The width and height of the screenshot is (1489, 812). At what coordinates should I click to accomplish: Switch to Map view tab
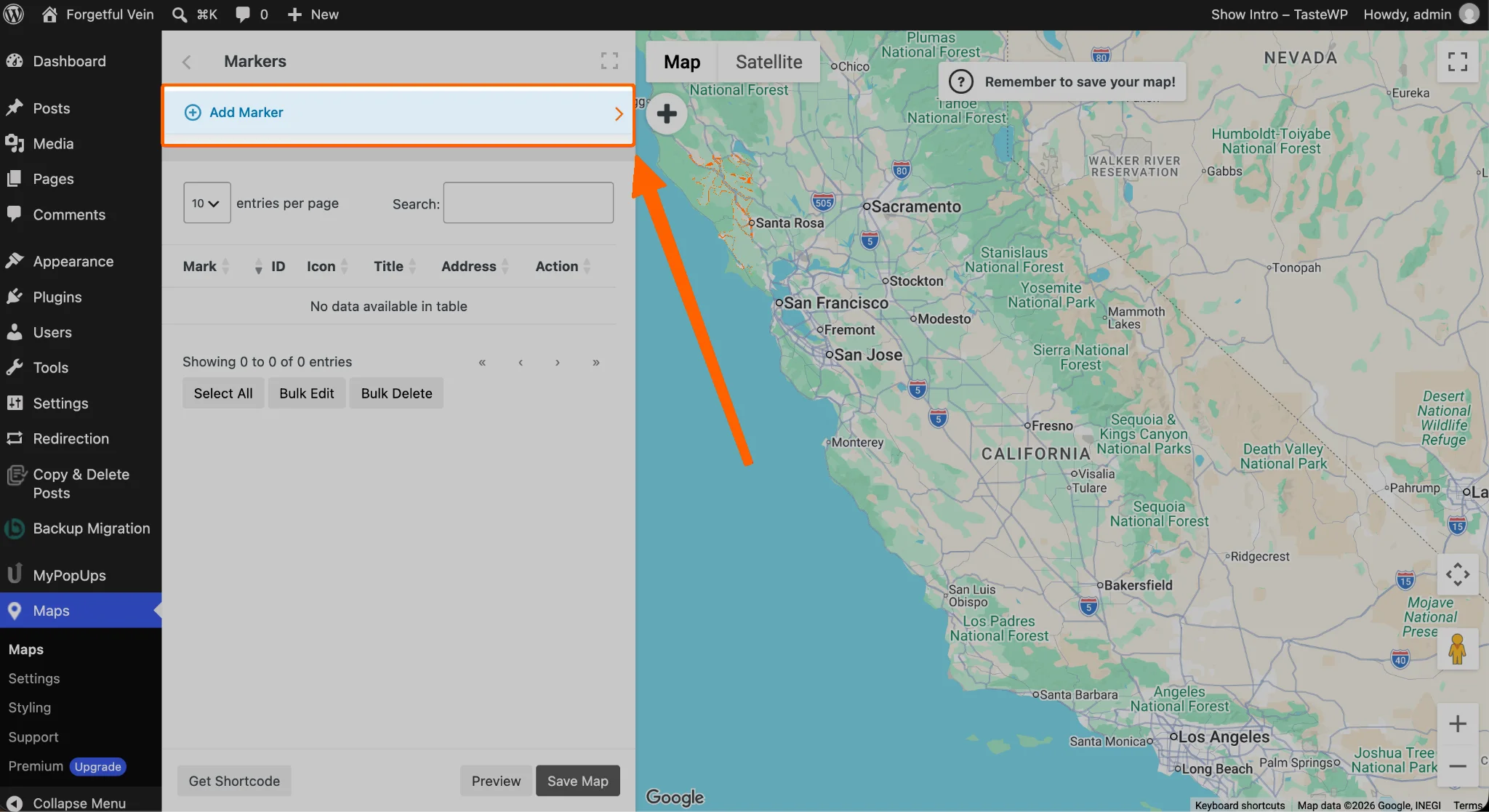[681, 62]
